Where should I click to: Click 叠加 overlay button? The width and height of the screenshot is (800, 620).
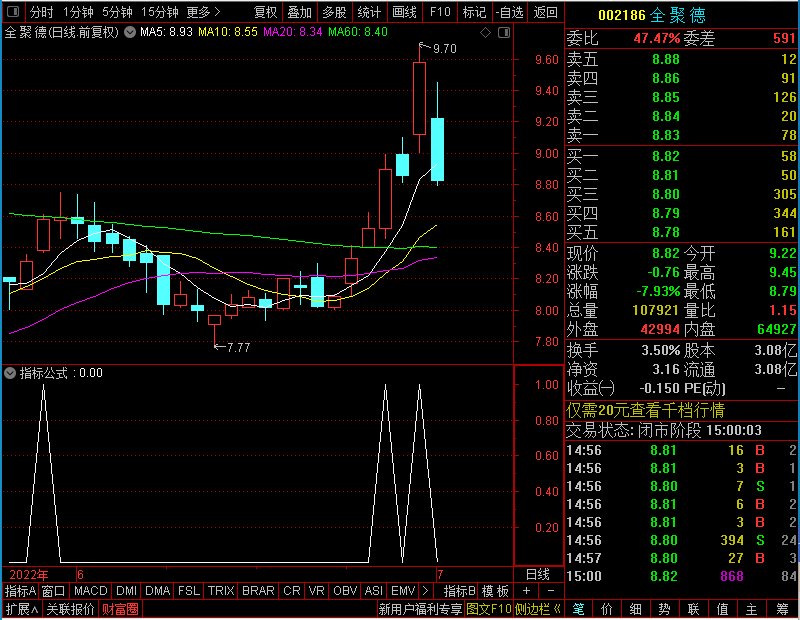tap(299, 12)
